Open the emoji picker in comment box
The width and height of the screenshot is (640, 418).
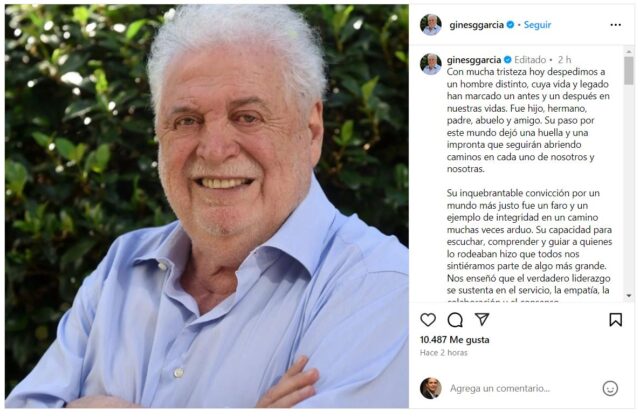(x=610, y=388)
